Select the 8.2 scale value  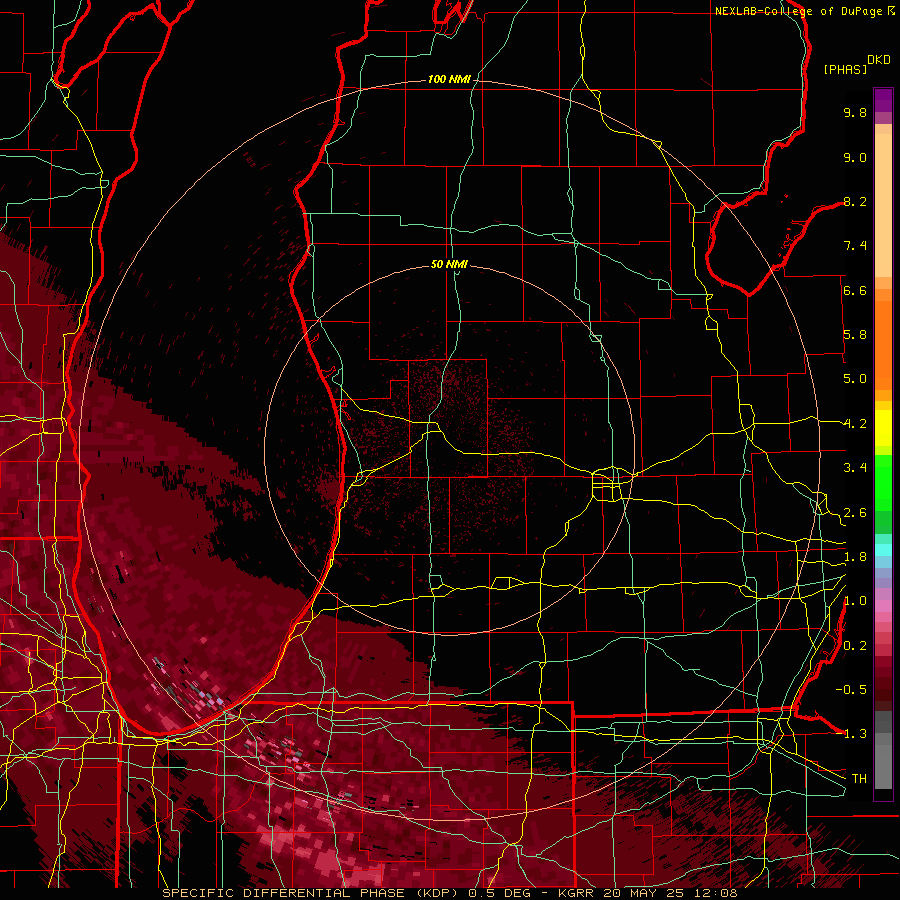tap(855, 201)
